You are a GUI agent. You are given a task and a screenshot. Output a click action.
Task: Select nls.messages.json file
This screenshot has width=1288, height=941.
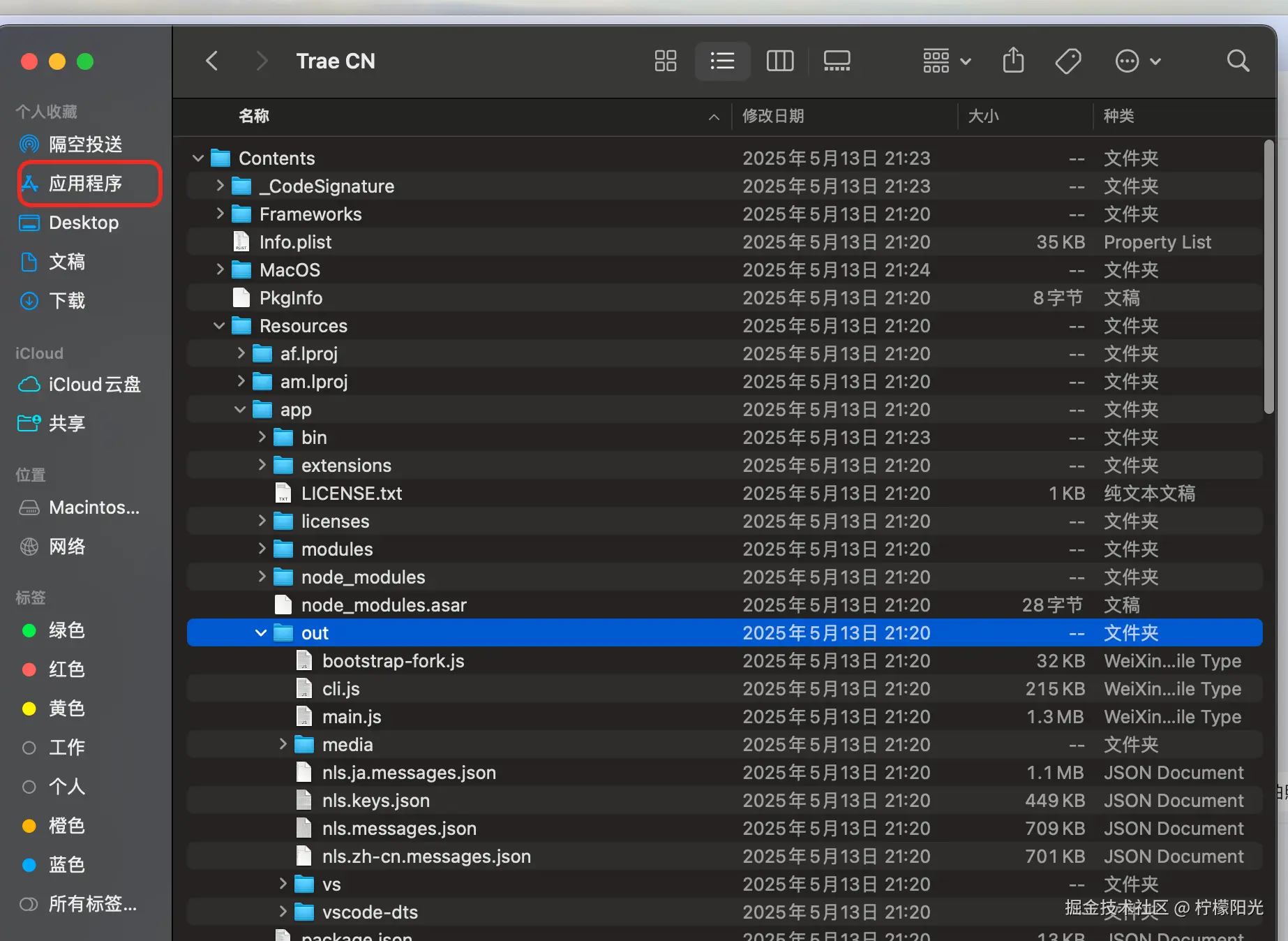click(x=725, y=829)
